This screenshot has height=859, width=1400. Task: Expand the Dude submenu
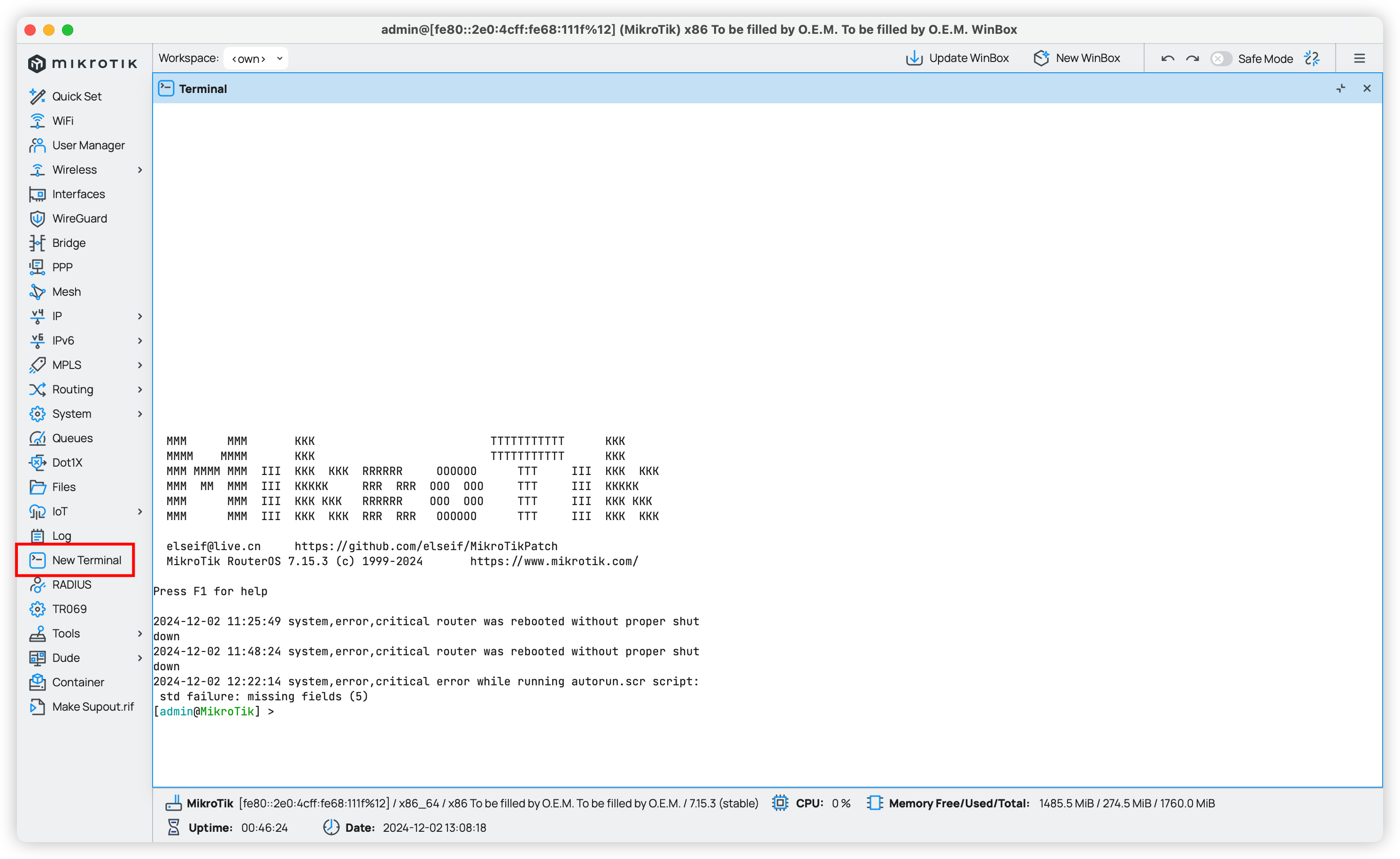pyautogui.click(x=140, y=658)
